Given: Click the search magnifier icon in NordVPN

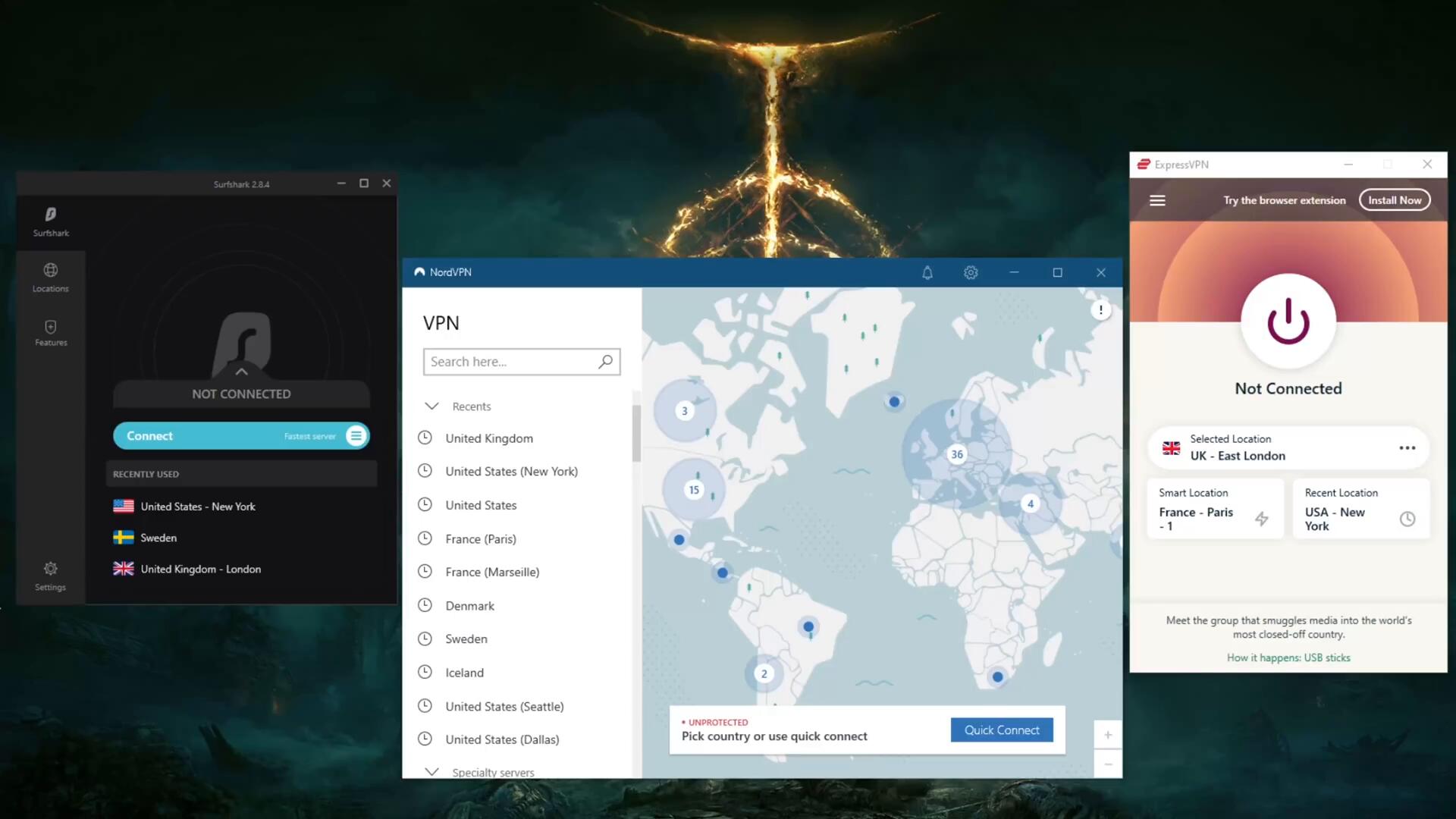Looking at the screenshot, I should click(x=605, y=362).
